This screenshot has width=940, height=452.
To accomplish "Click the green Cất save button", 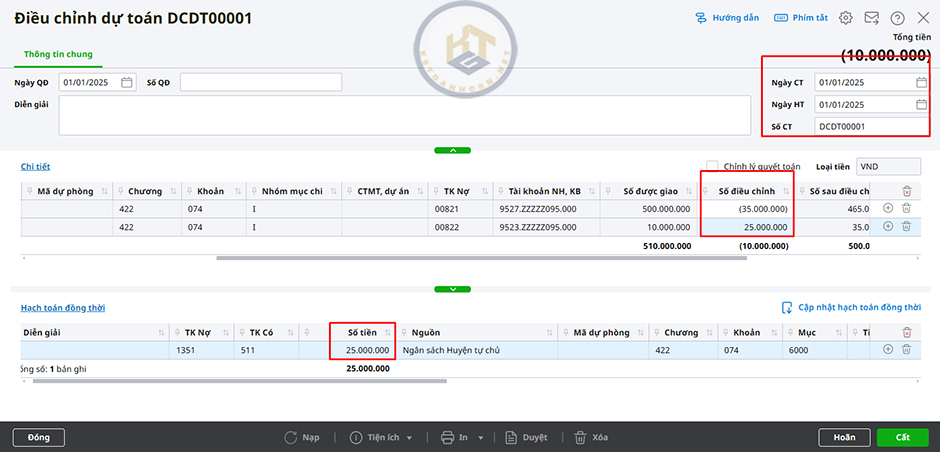I will tap(902, 437).
